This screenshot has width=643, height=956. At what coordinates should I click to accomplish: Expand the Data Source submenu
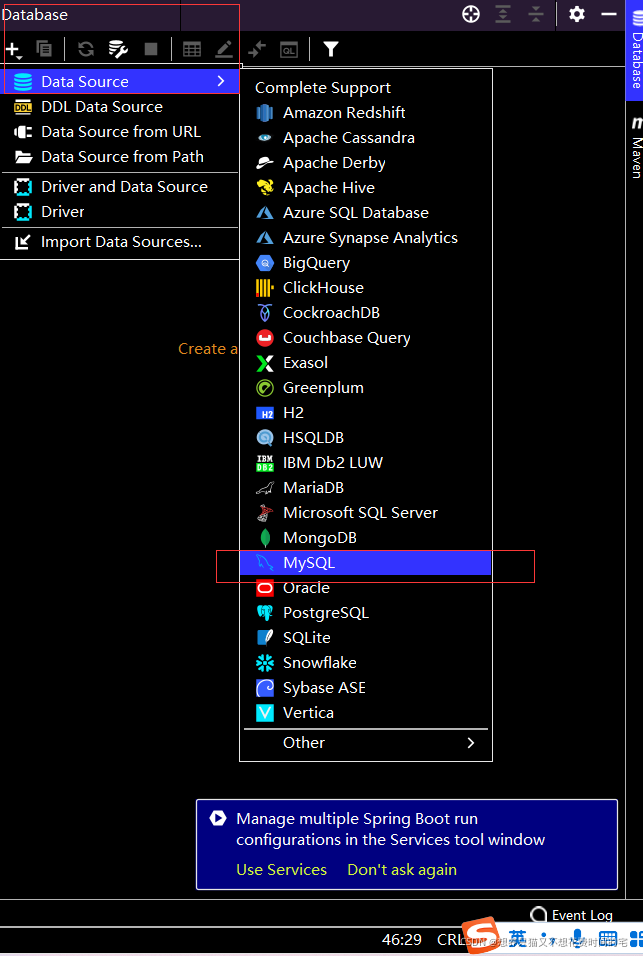tap(120, 81)
